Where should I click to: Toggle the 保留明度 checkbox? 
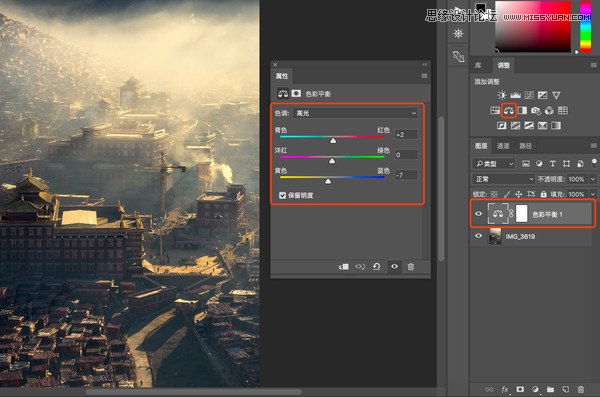point(282,196)
